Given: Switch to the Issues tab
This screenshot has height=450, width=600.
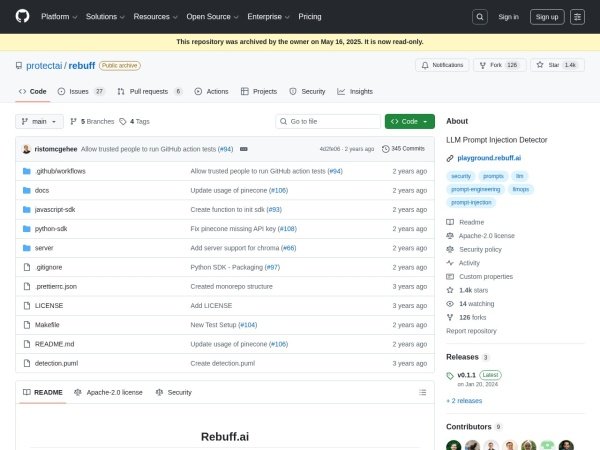Looking at the screenshot, I should 81,91.
